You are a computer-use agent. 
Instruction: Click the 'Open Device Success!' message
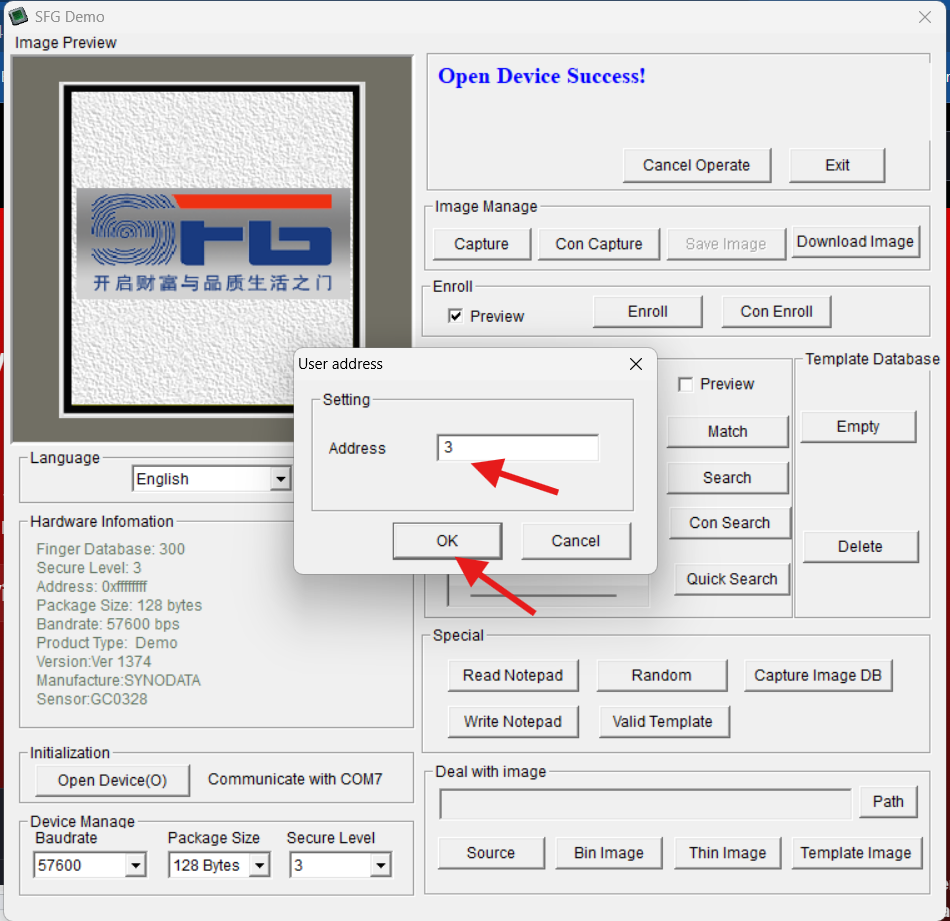tap(542, 76)
